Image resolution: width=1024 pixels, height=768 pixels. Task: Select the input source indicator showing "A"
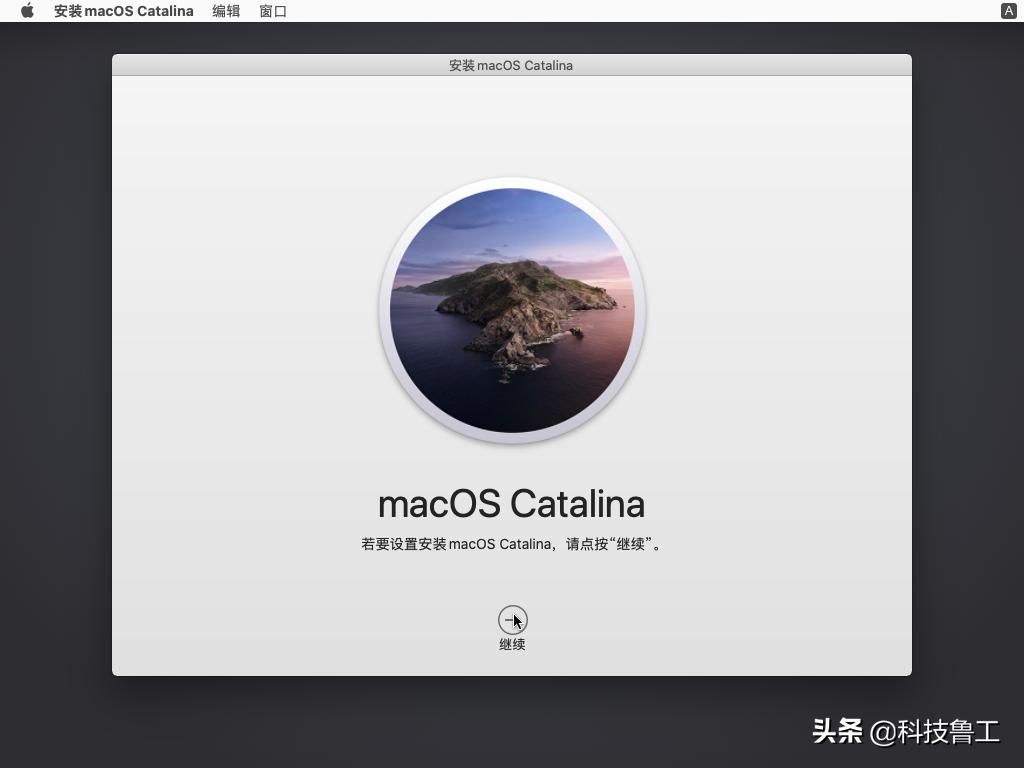(1009, 11)
